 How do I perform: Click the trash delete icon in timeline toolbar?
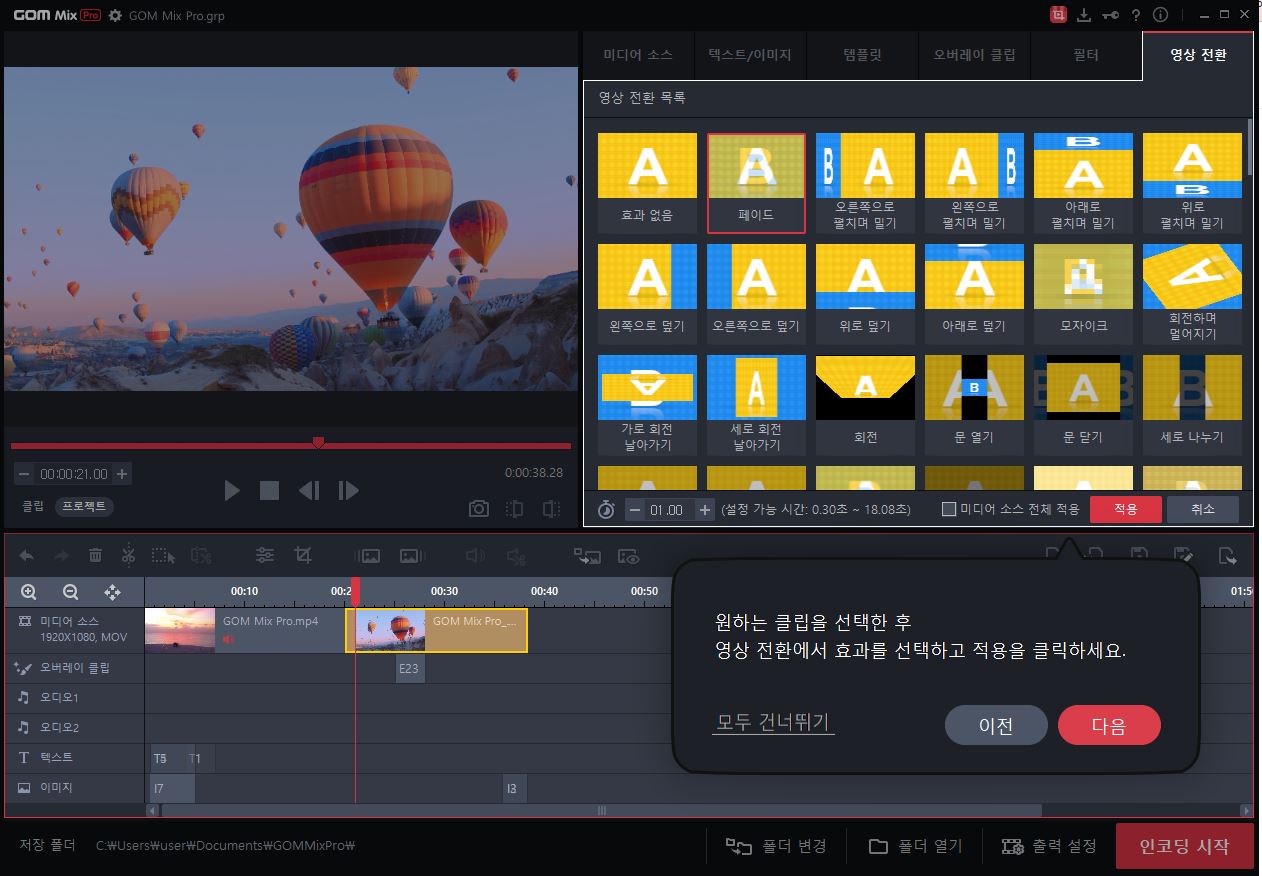(x=95, y=555)
